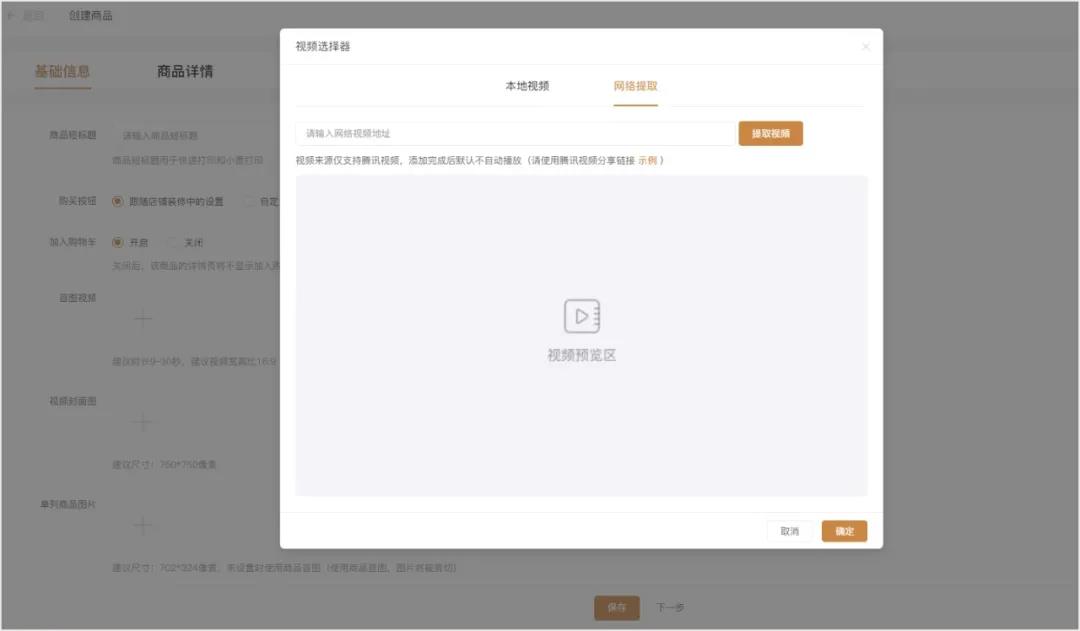Click the network video URL input field
The width and height of the screenshot is (1080, 631).
click(515, 134)
